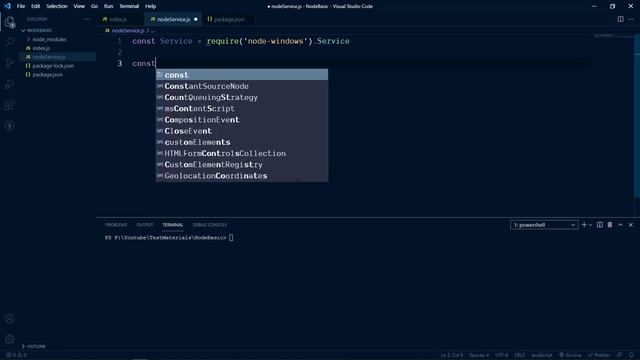Screen dimensions: 640x360
Task: Select the TERMINAL panel tab
Action: (173, 225)
